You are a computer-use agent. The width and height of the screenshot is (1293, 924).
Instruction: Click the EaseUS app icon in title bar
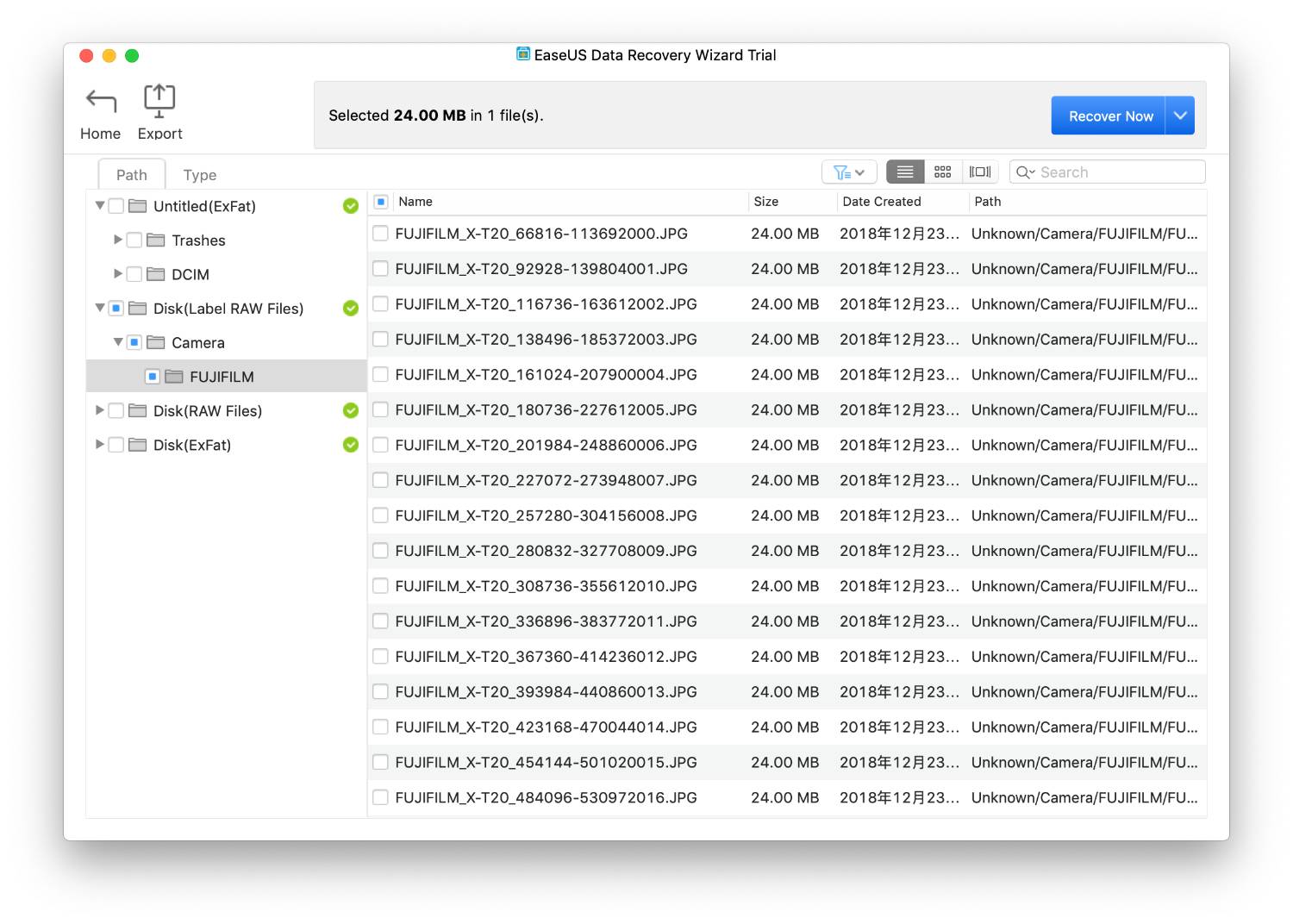click(x=523, y=54)
